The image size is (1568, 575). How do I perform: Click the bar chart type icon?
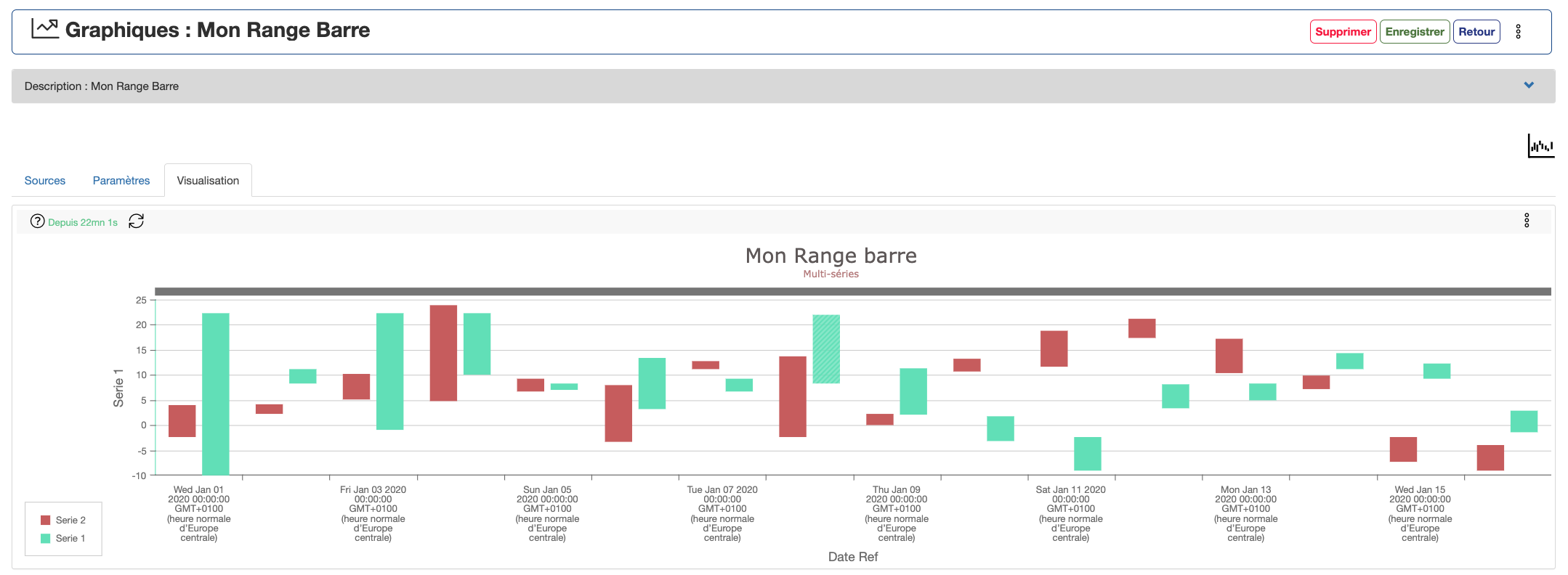click(1540, 146)
